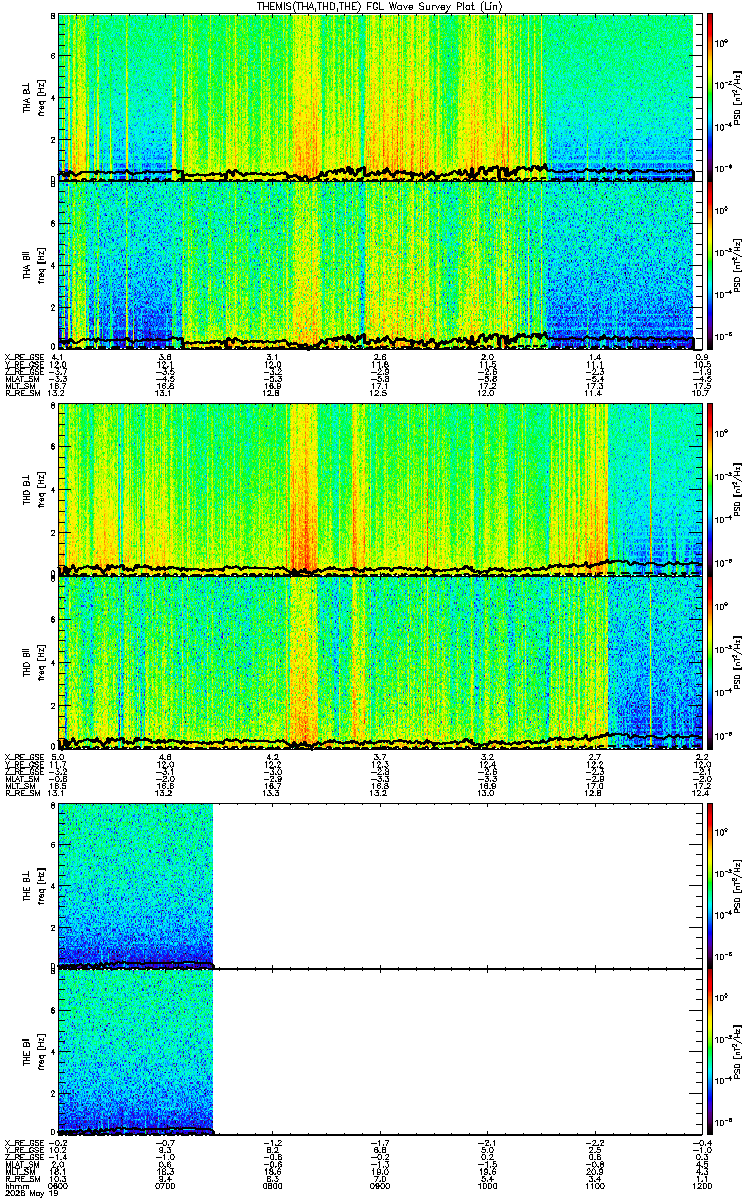Image resolution: width=750 pixels, height=1200 pixels.
Task: Click the PSD color bar beside THA B-parallel
Action: [710, 264]
